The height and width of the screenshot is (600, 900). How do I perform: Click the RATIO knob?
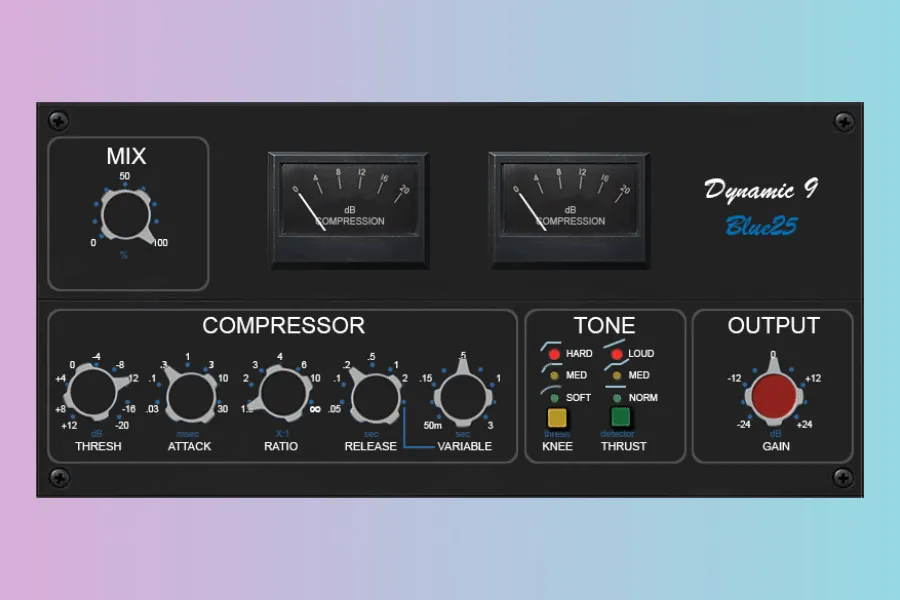280,395
